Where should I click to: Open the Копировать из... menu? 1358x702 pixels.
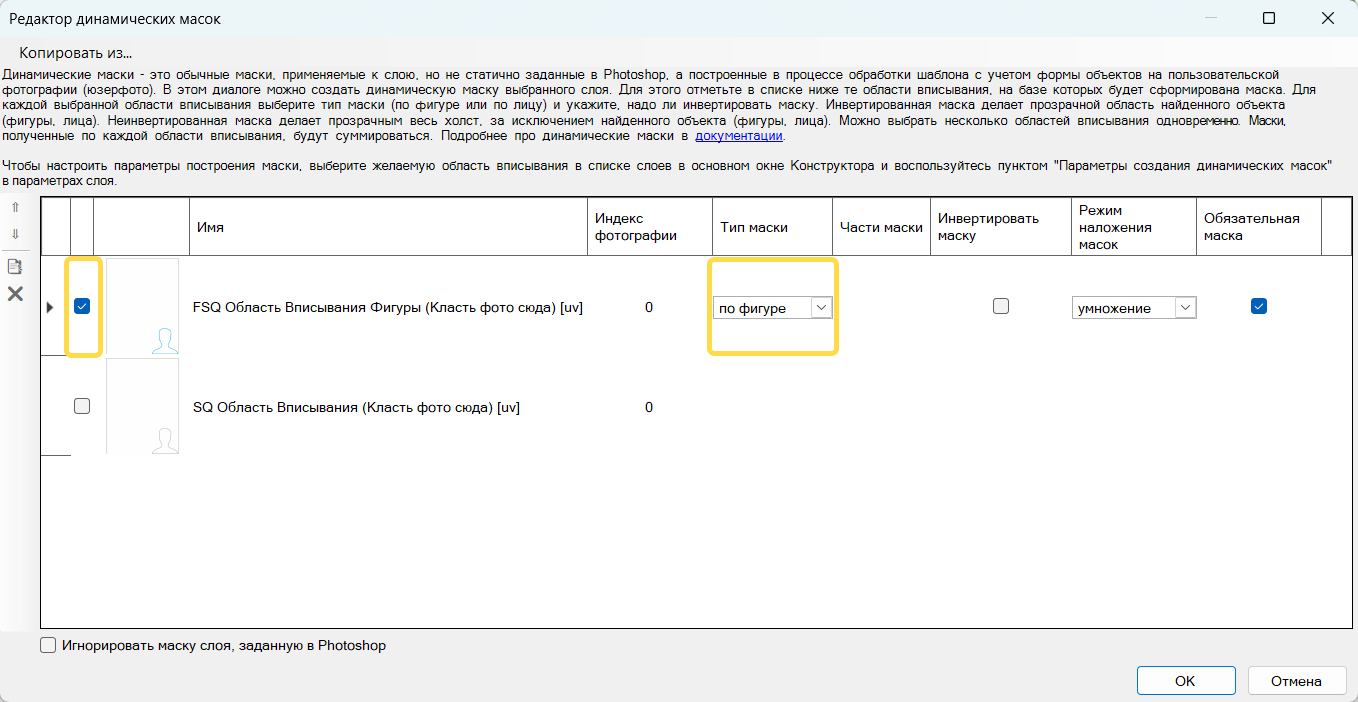(76, 53)
